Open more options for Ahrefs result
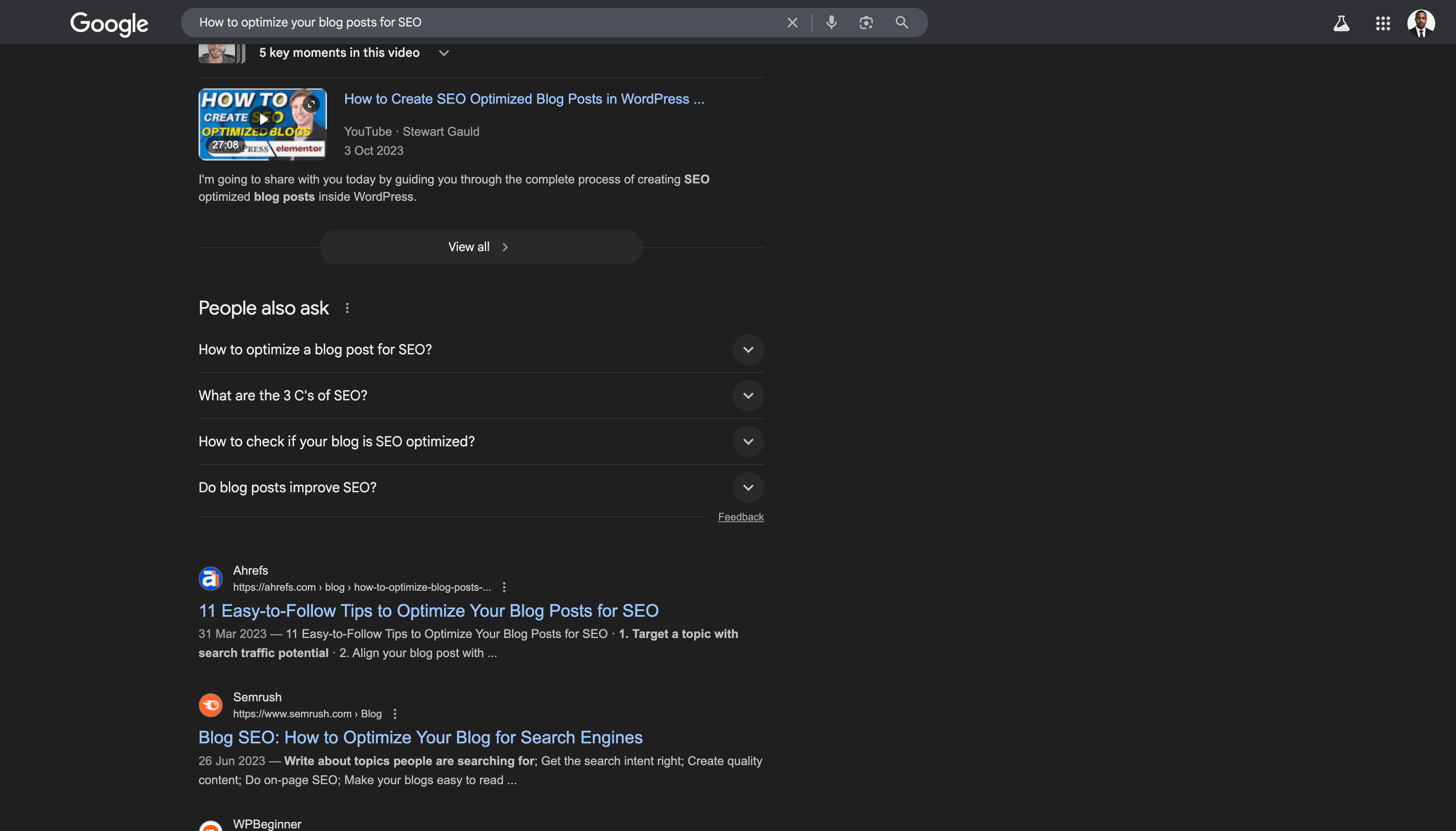This screenshot has width=1456, height=831. pyautogui.click(x=504, y=587)
